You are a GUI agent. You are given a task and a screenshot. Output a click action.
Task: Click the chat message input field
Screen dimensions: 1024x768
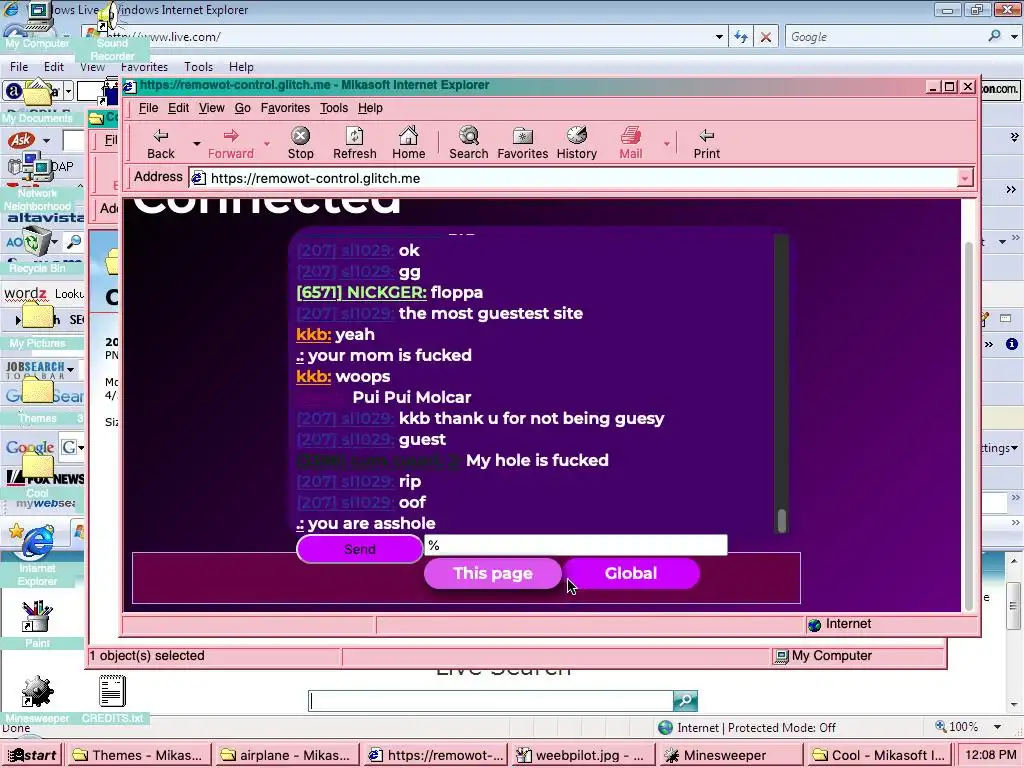(575, 545)
